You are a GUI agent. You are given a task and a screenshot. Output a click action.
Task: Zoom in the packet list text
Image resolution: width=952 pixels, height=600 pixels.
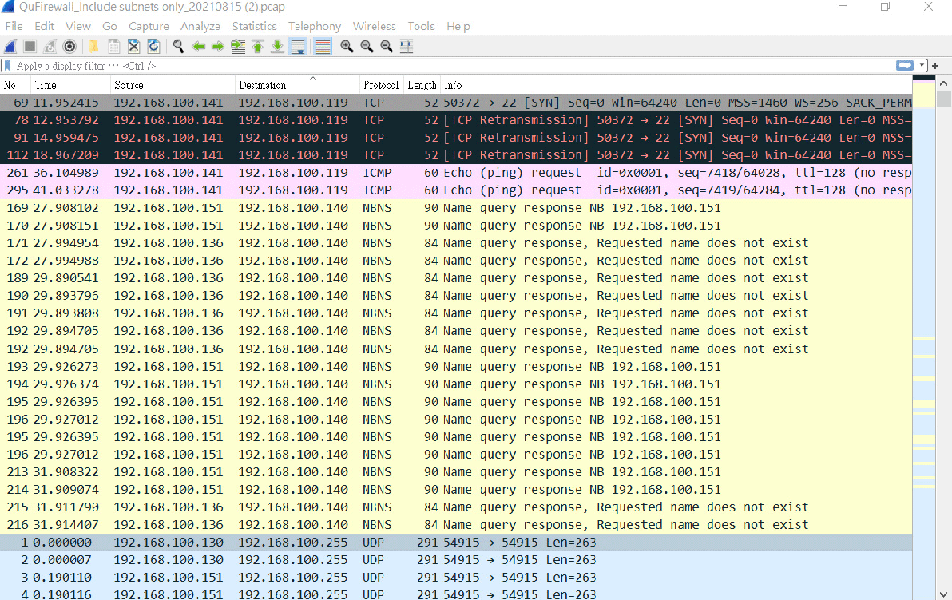tap(347, 47)
